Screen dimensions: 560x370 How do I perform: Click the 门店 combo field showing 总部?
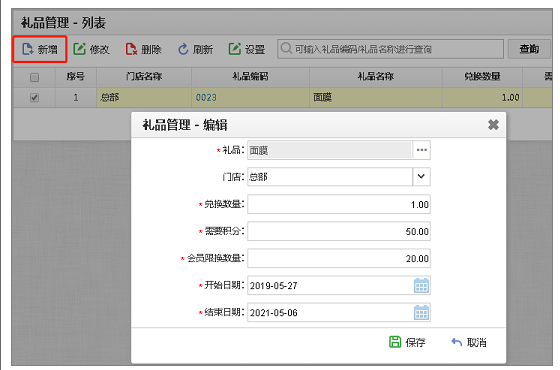330,176
